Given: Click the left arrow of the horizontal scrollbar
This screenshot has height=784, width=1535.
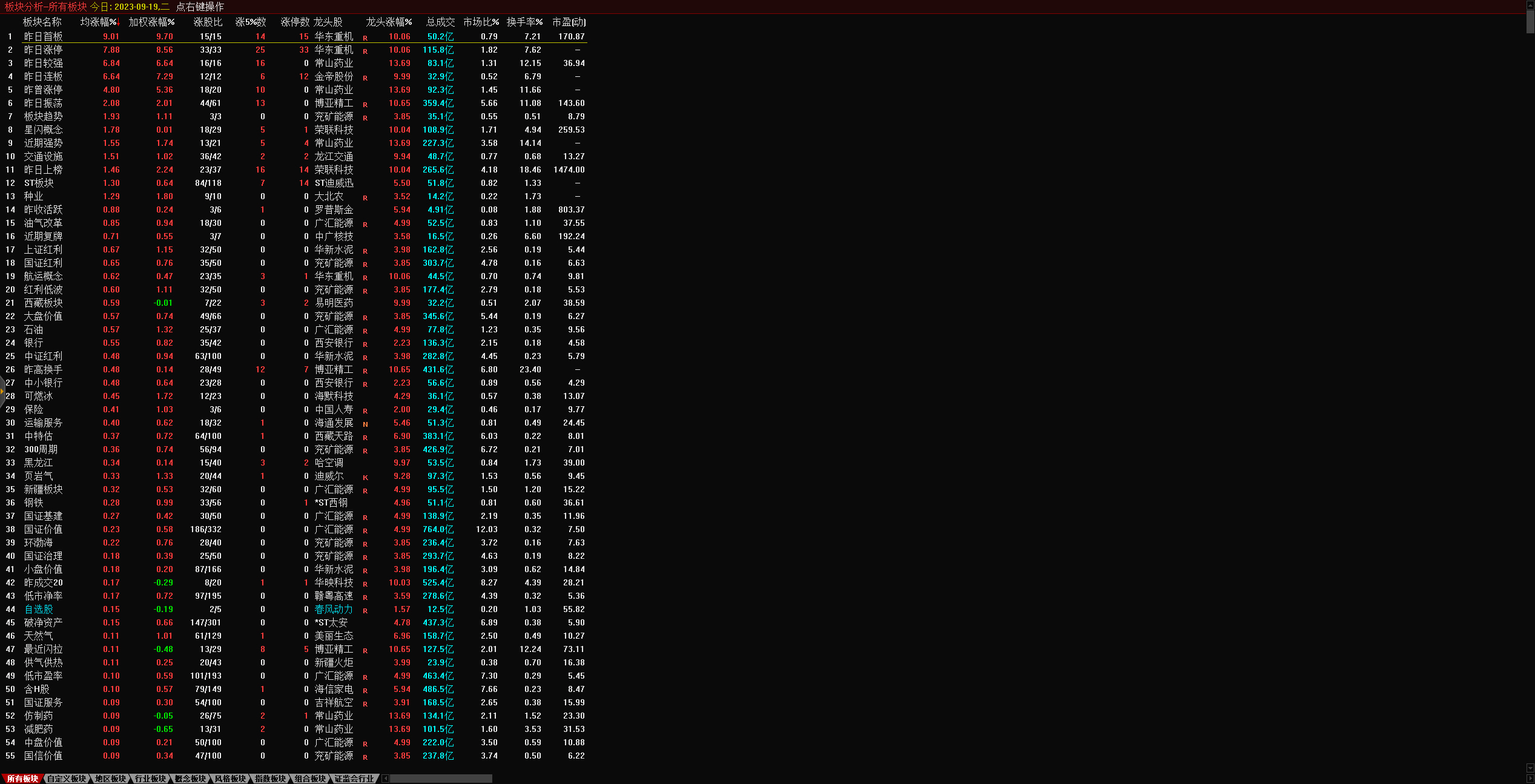Looking at the screenshot, I should point(386,779).
